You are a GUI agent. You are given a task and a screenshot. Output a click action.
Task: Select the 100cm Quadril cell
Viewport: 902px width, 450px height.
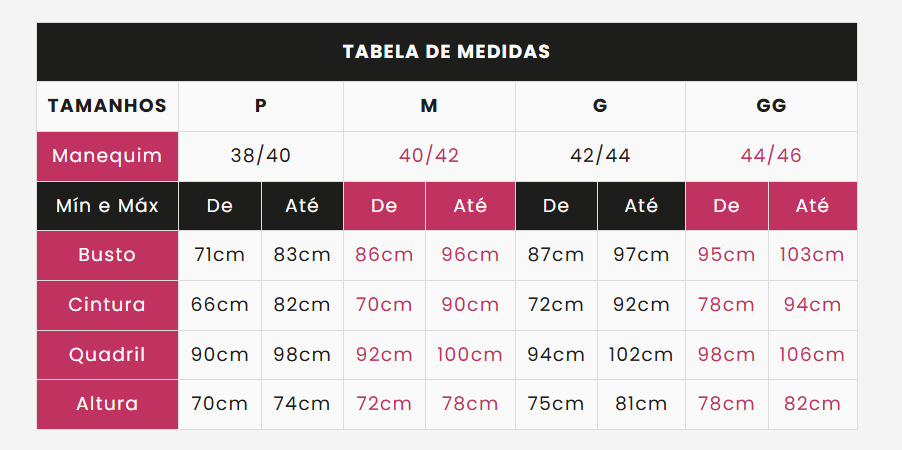pos(470,355)
